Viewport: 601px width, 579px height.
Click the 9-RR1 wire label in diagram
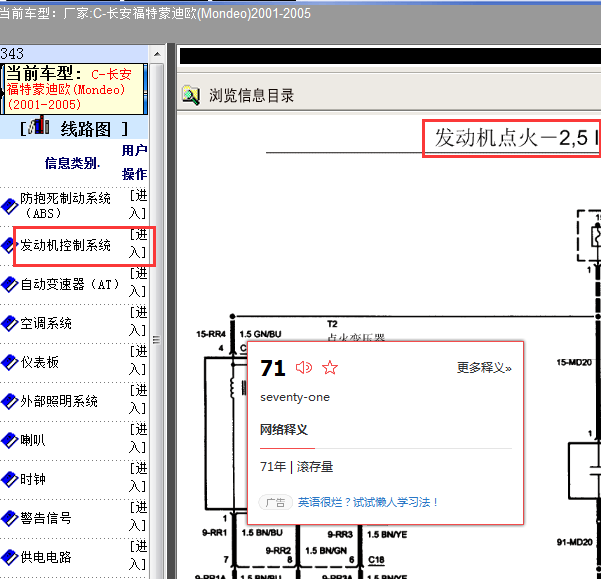[x=215, y=533]
